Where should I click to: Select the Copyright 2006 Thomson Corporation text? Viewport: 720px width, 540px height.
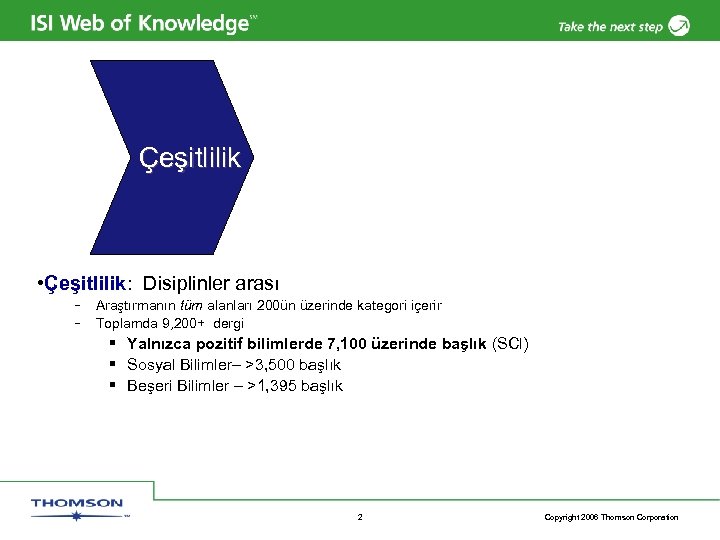coord(611,518)
